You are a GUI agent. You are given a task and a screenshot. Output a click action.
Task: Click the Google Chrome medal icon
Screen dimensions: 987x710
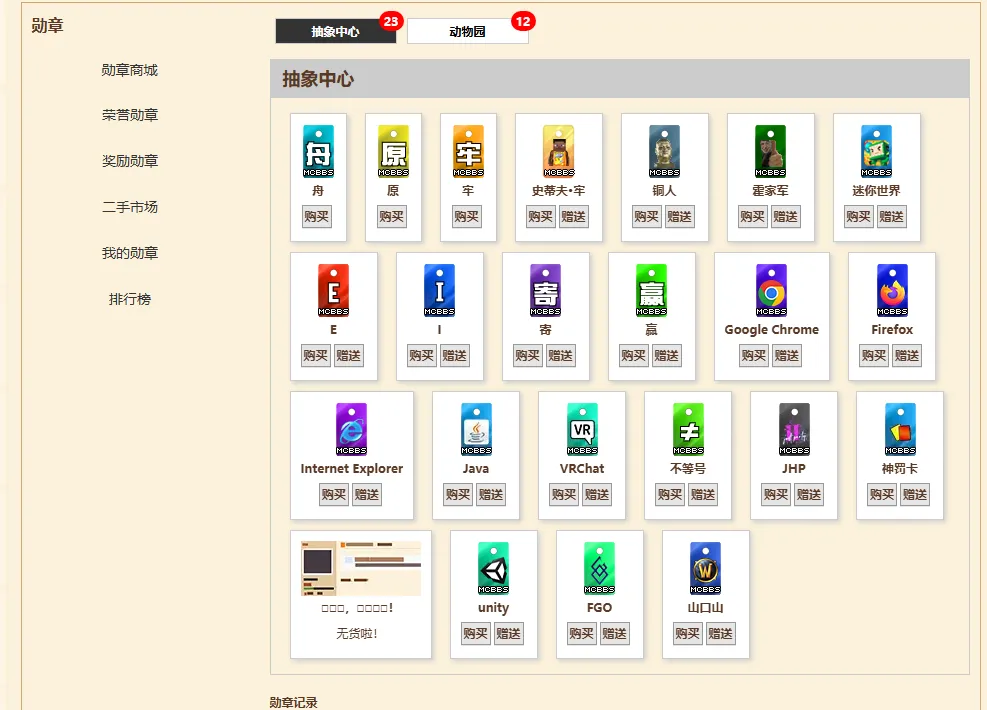[772, 290]
